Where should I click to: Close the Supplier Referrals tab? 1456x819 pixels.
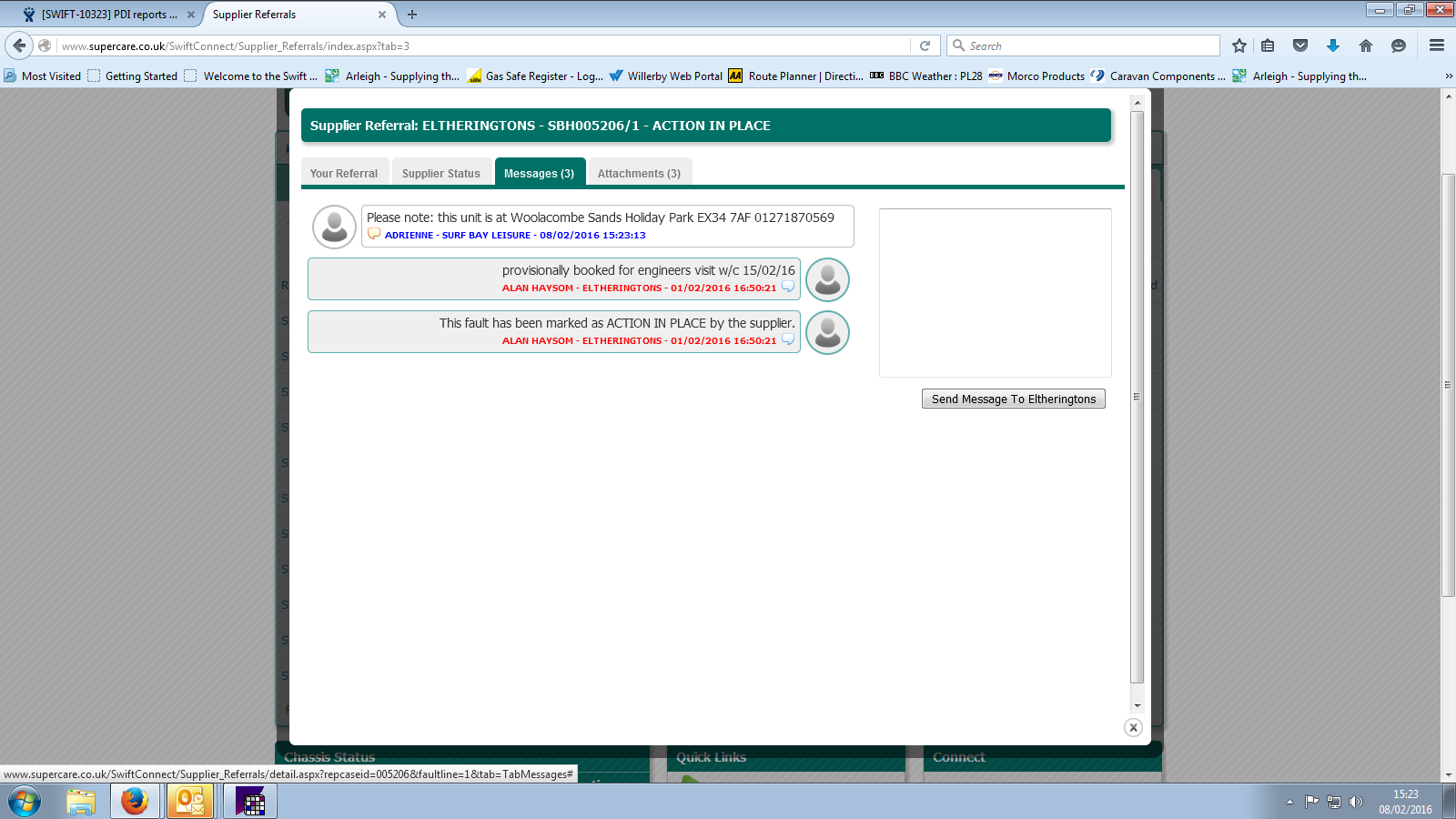(382, 15)
